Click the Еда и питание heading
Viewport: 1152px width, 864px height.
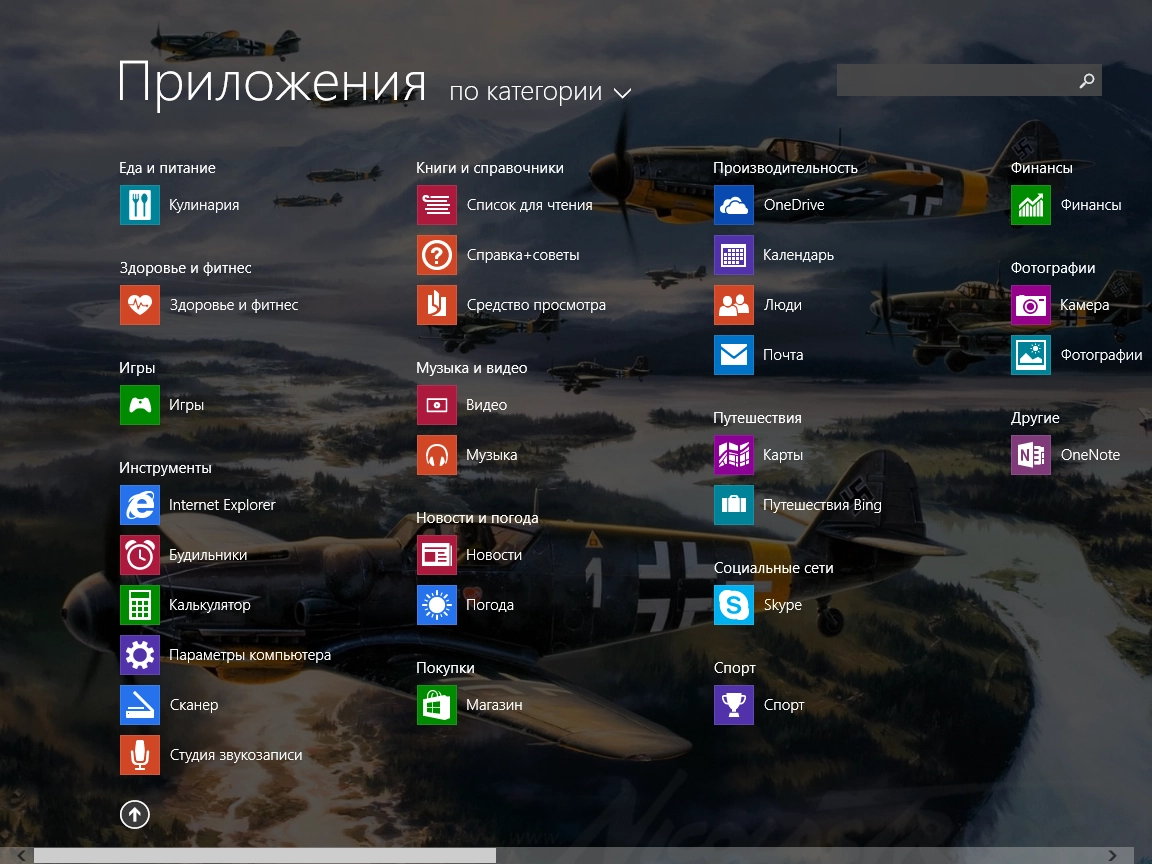(168, 168)
